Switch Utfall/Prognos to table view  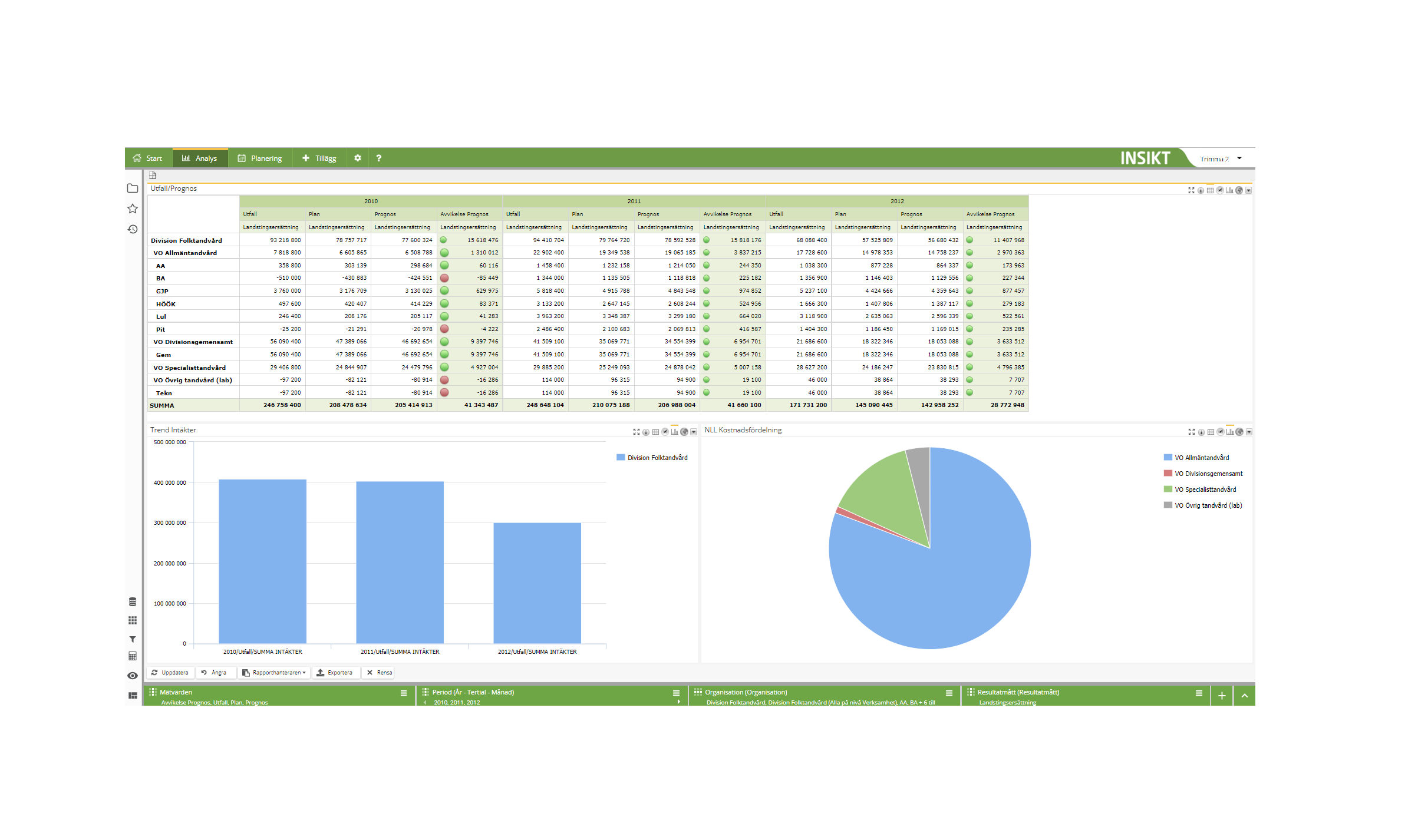1210,190
